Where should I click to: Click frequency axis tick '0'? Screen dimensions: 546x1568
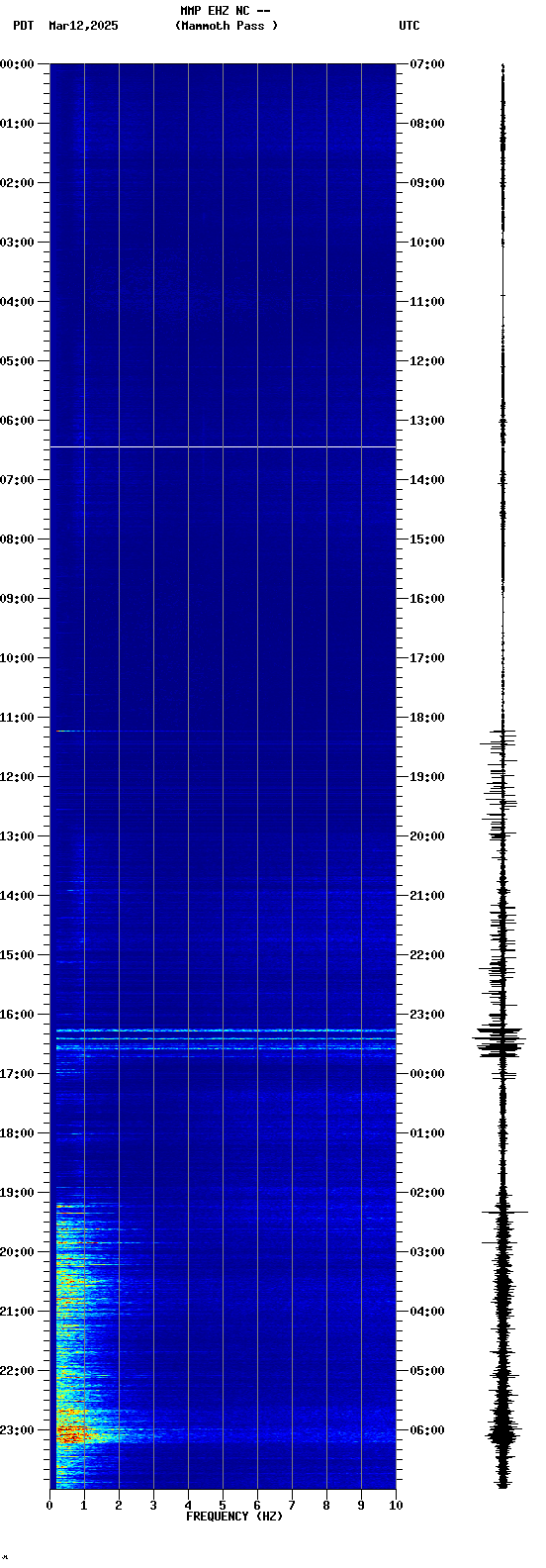point(49,1506)
